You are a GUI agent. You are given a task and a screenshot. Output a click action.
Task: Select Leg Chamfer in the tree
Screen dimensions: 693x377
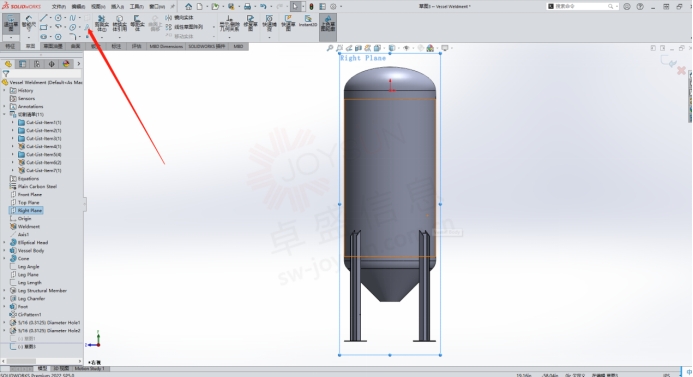pyautogui.click(x=27, y=299)
